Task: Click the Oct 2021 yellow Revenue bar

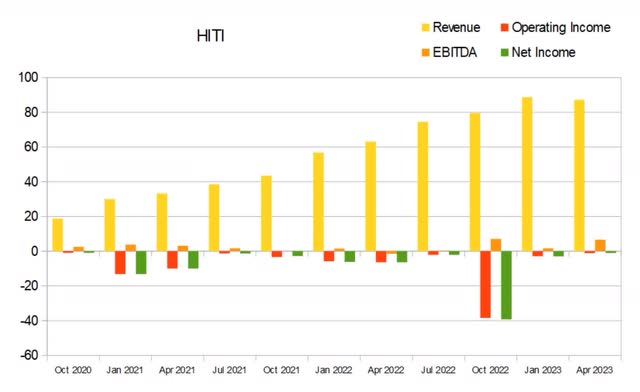Action: [x=266, y=213]
